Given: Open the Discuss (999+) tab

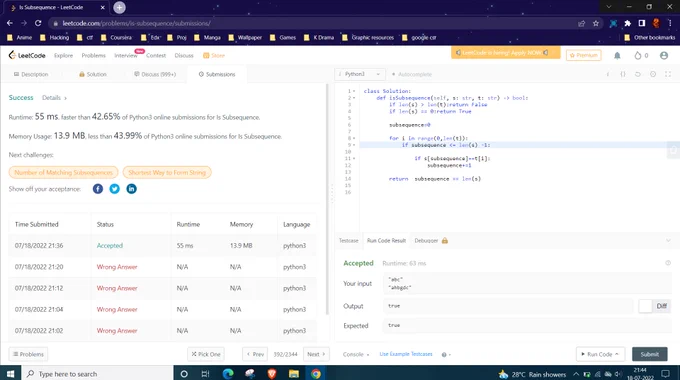Looking at the screenshot, I should click(155, 74).
